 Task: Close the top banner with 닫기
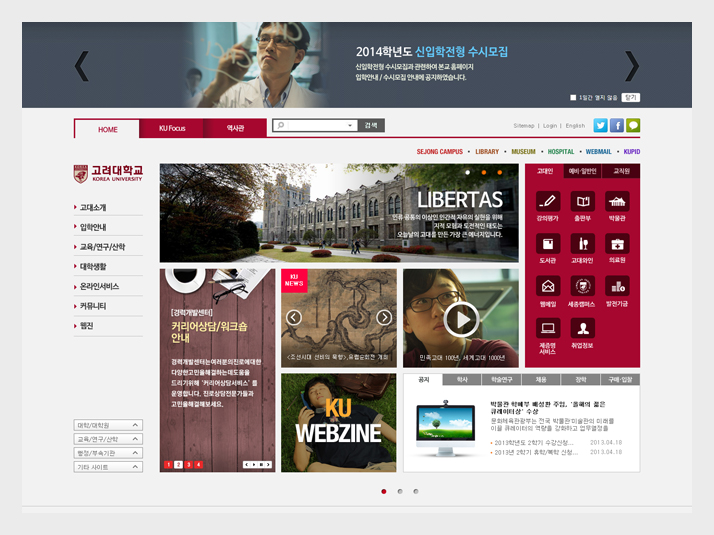(x=631, y=97)
